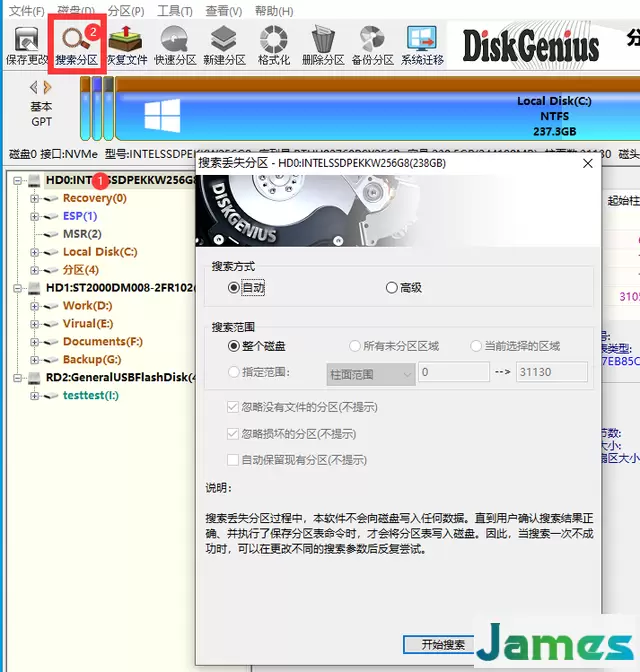Launch Quick Partition (快速分区)
The height and width of the screenshot is (672, 640).
point(175,45)
